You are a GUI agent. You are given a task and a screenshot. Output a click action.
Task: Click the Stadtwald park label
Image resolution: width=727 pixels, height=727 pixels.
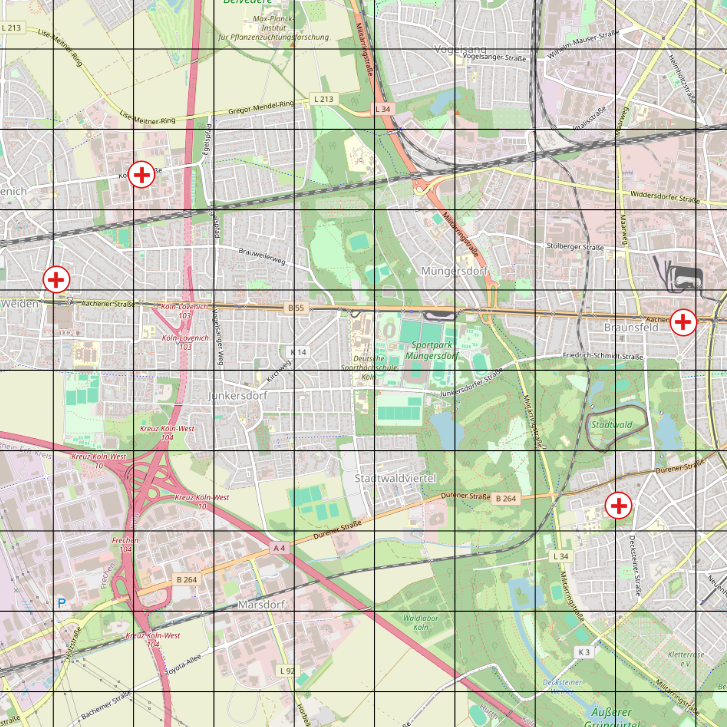point(612,425)
